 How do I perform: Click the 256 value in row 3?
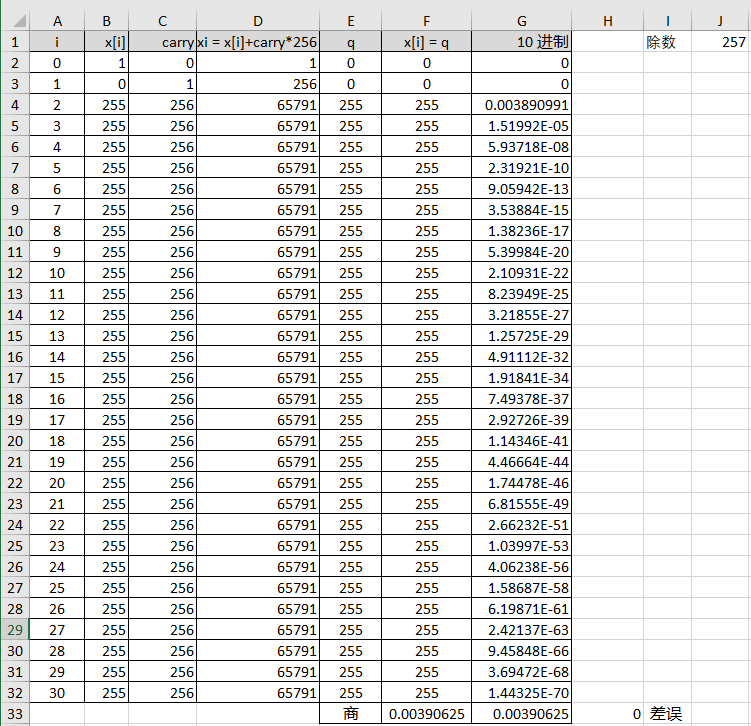258,84
